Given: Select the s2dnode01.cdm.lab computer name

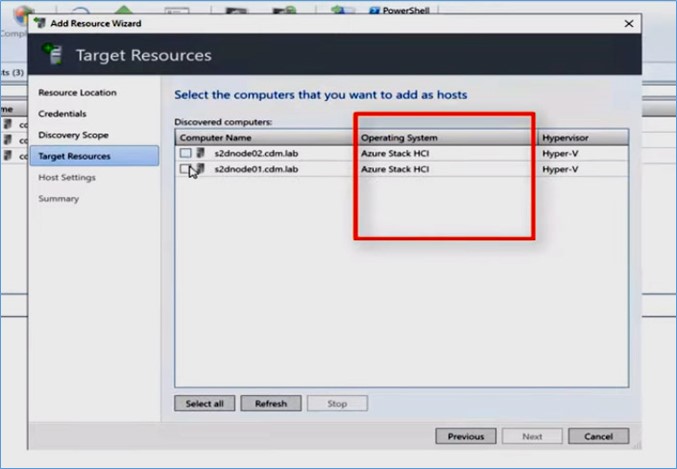Looking at the screenshot, I should pyautogui.click(x=256, y=169).
